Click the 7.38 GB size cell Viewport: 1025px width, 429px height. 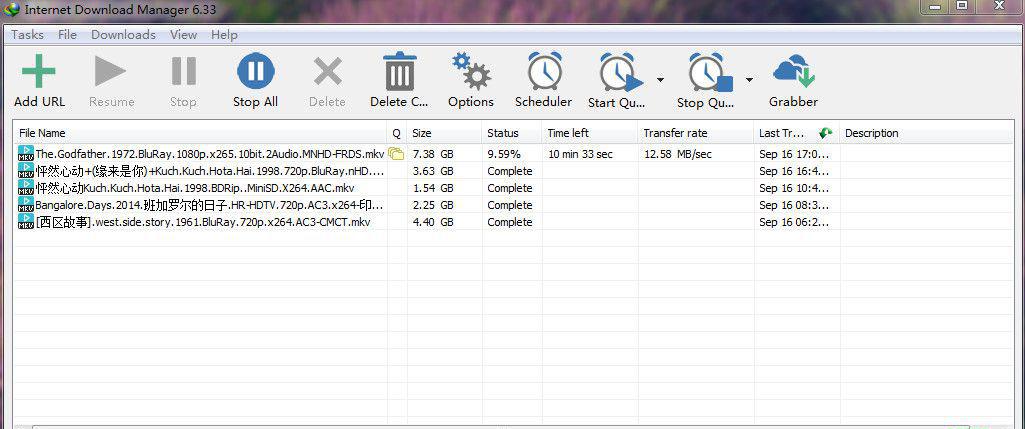pos(433,154)
